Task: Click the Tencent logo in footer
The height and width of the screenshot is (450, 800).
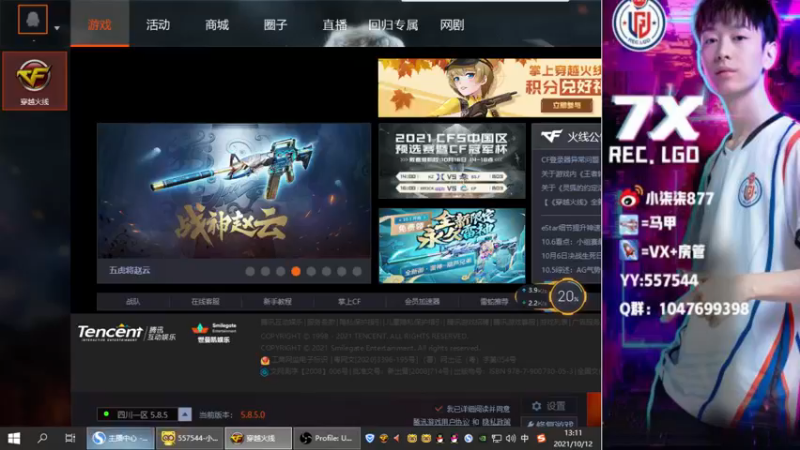Action: coord(127,333)
